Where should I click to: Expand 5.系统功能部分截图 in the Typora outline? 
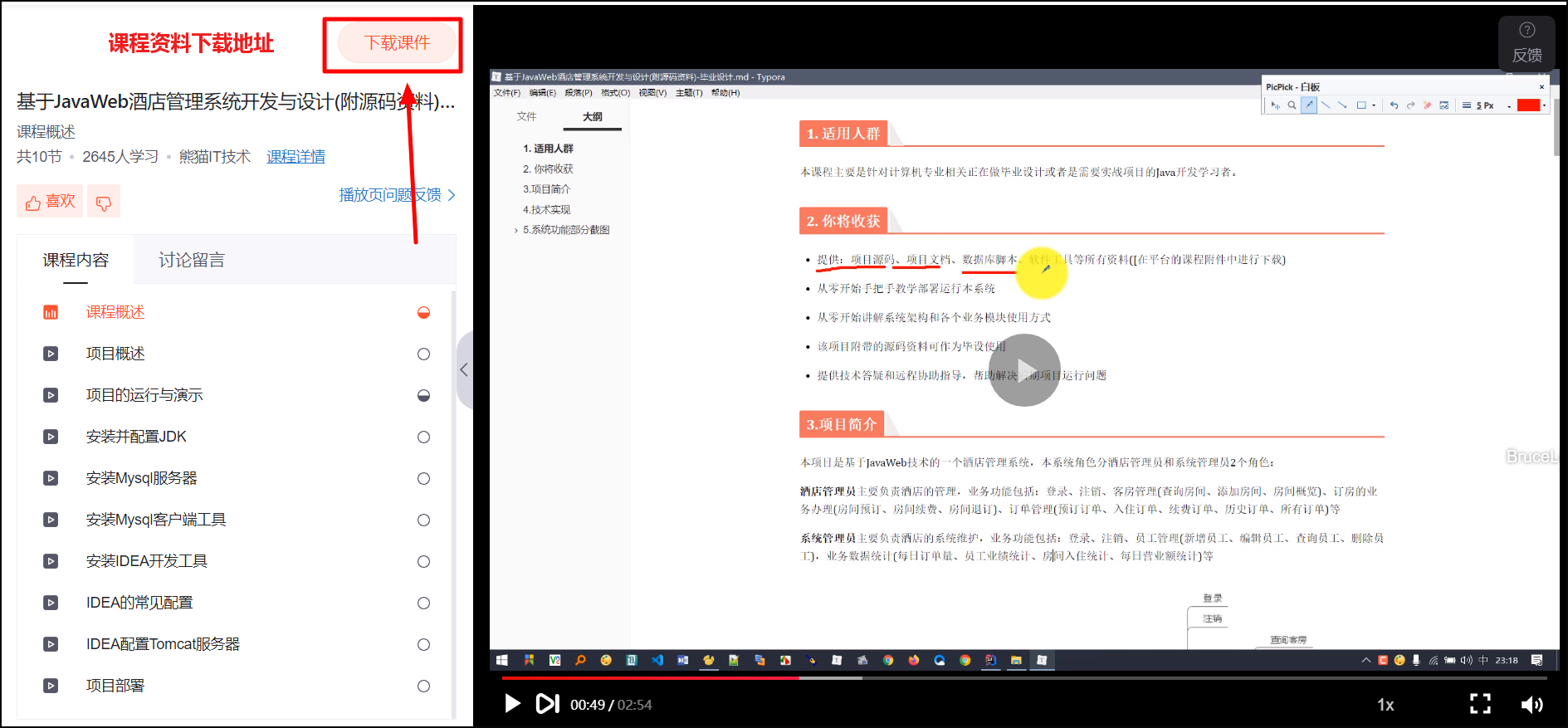pyautogui.click(x=515, y=231)
